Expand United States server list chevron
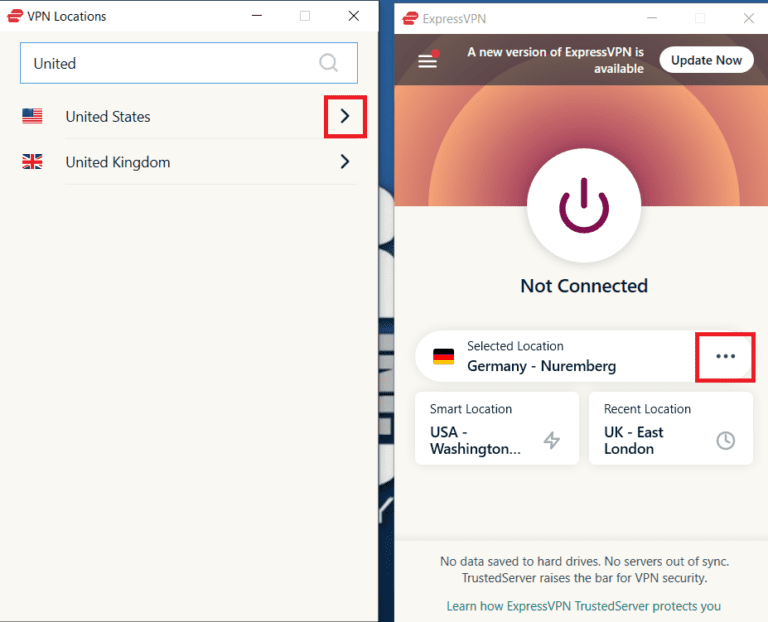The width and height of the screenshot is (768, 622). click(x=345, y=116)
